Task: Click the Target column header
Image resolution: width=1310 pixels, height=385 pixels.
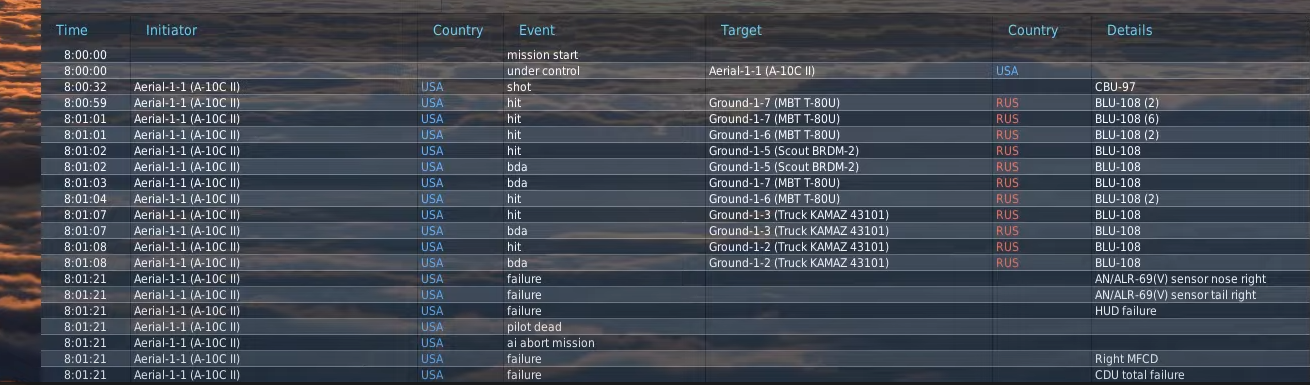Action: point(741,30)
